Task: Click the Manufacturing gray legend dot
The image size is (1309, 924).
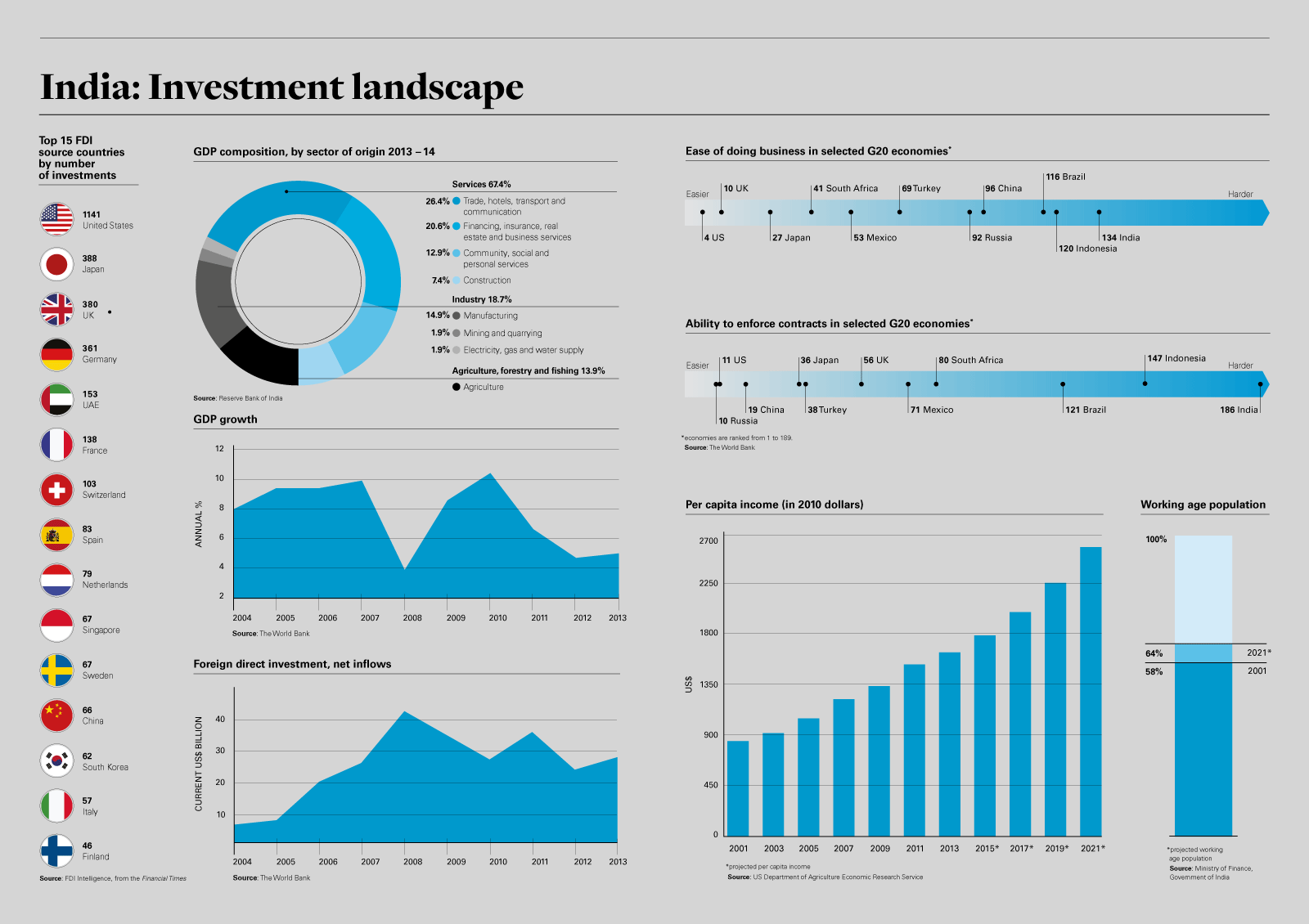Action: pos(457,316)
